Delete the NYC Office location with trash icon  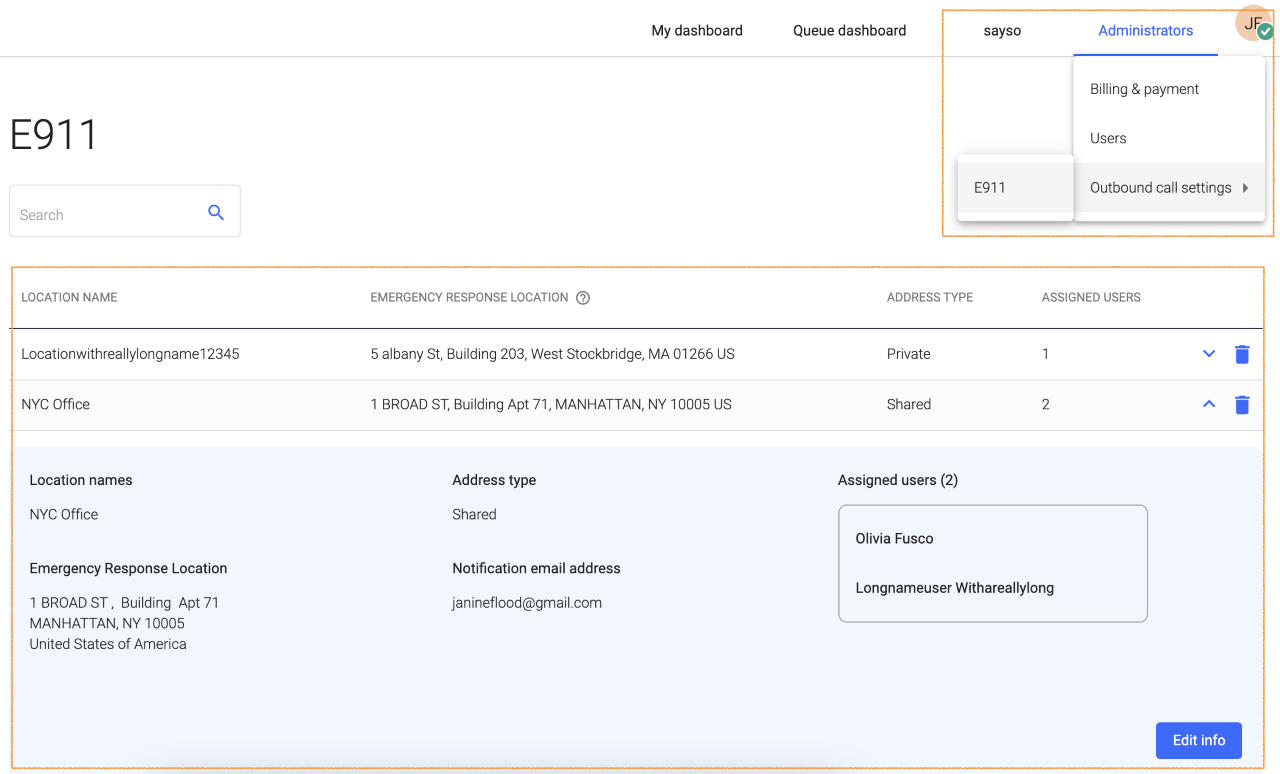1242,404
